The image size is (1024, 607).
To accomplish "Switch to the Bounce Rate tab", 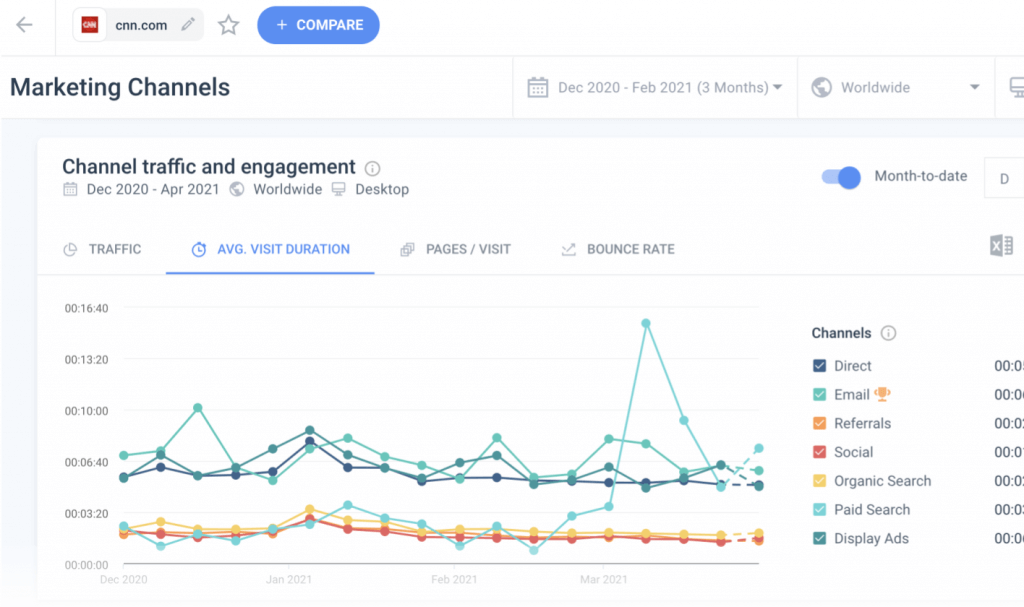I will 628,249.
